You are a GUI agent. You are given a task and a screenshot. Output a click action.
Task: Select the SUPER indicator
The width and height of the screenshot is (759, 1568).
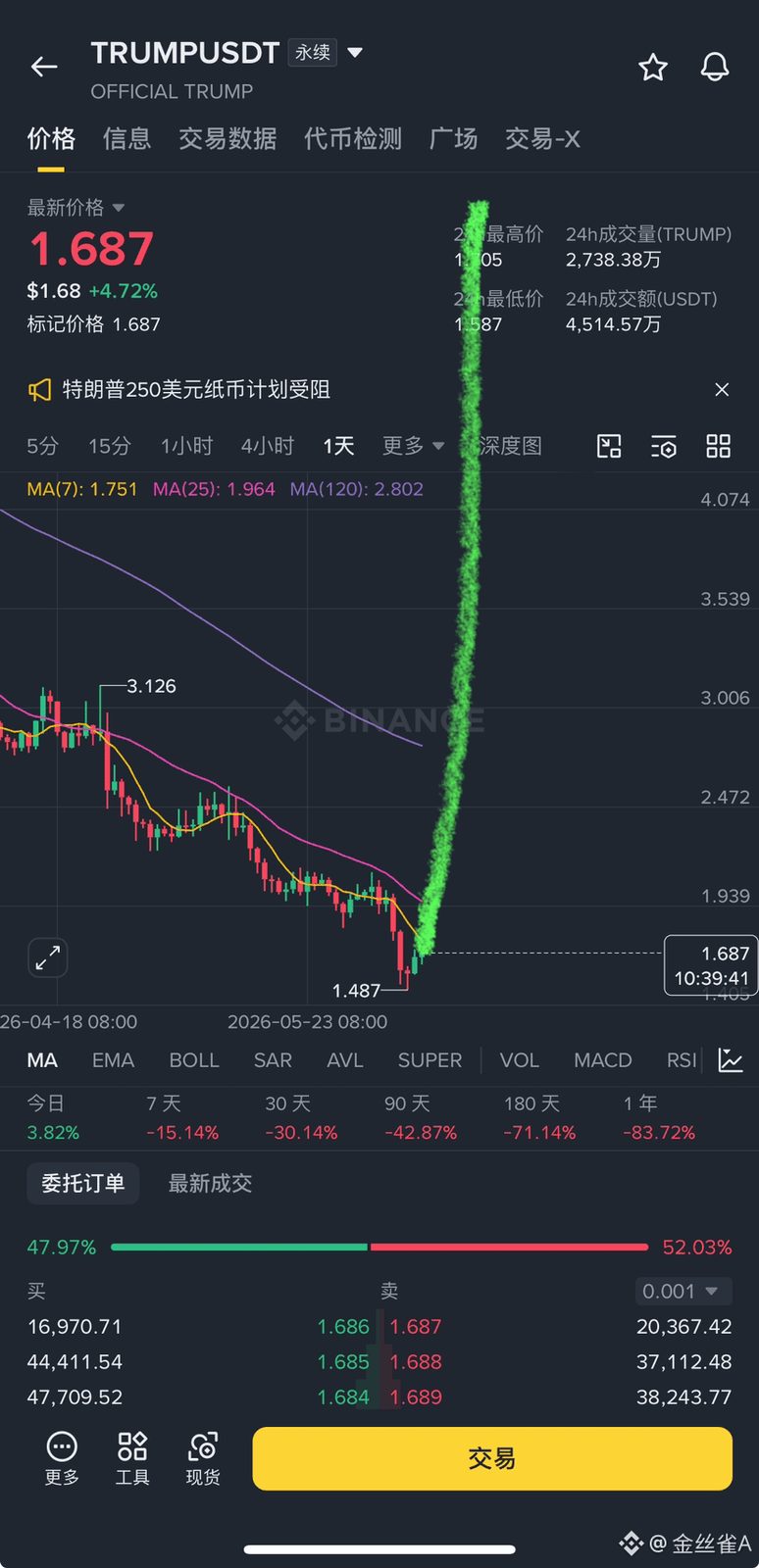click(x=430, y=1060)
